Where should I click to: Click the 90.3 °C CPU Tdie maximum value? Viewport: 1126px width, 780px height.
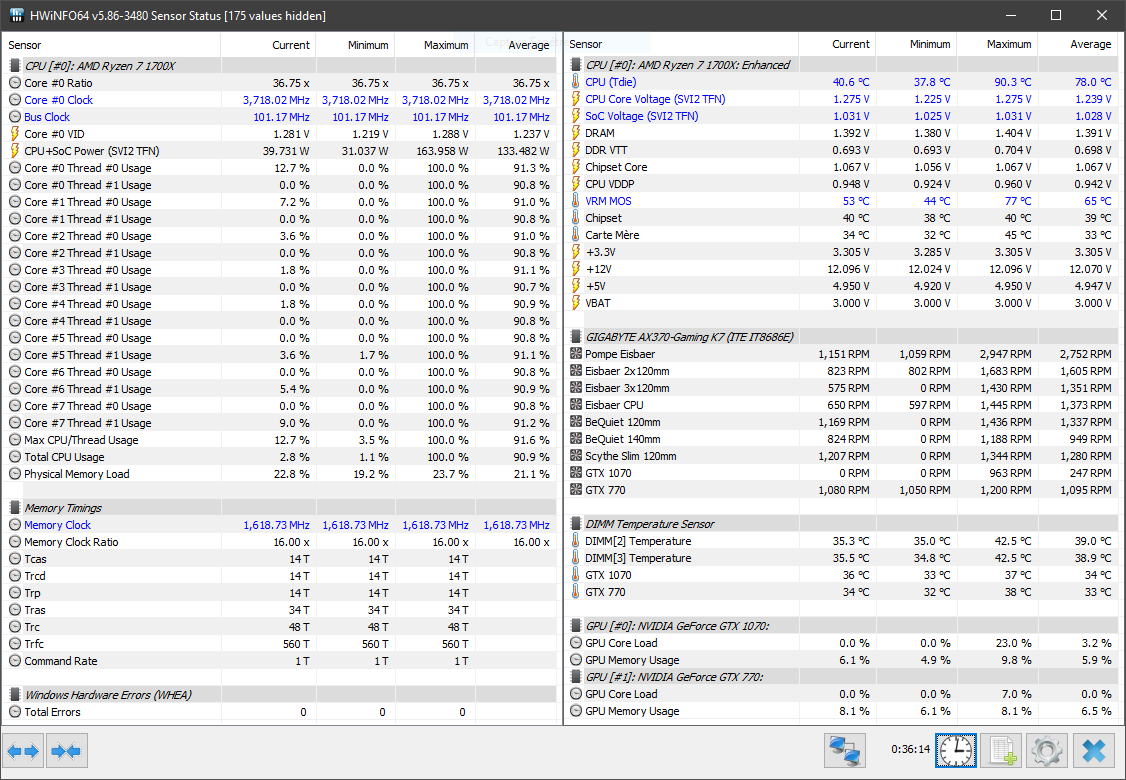[1013, 82]
